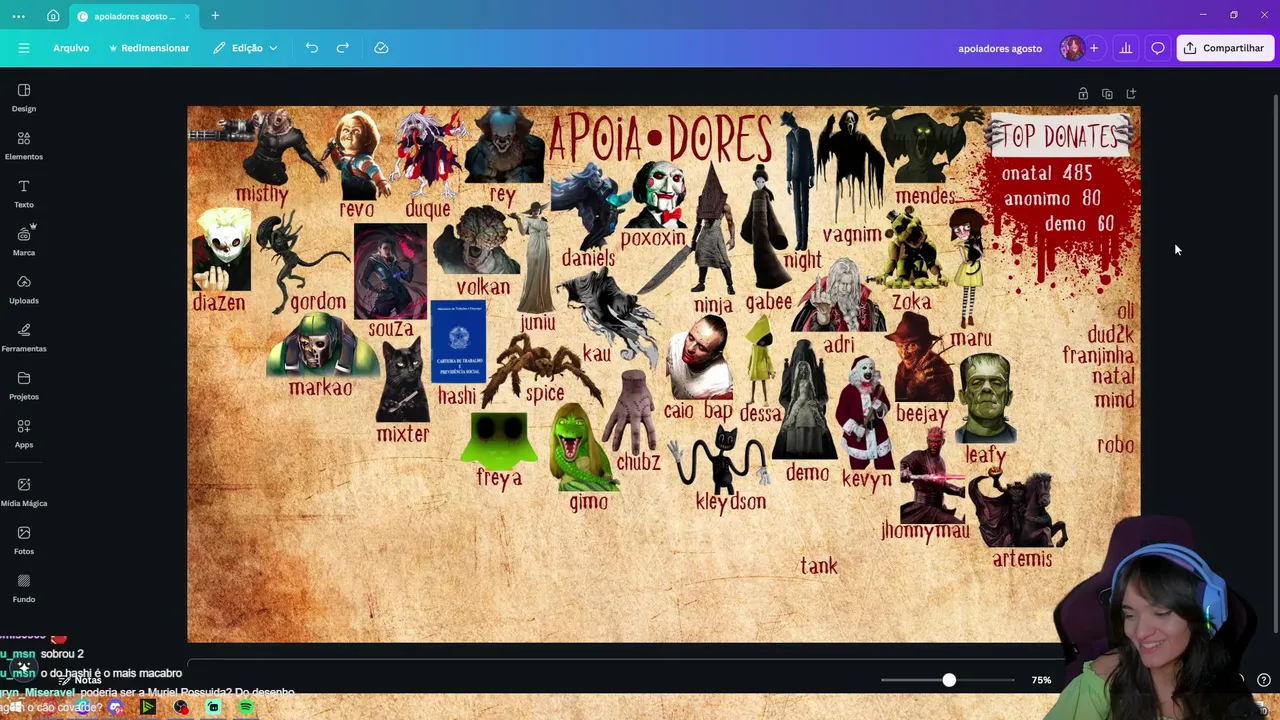The image size is (1280, 720).
Task: Select the black cat image above mixter
Action: pyautogui.click(x=402, y=380)
